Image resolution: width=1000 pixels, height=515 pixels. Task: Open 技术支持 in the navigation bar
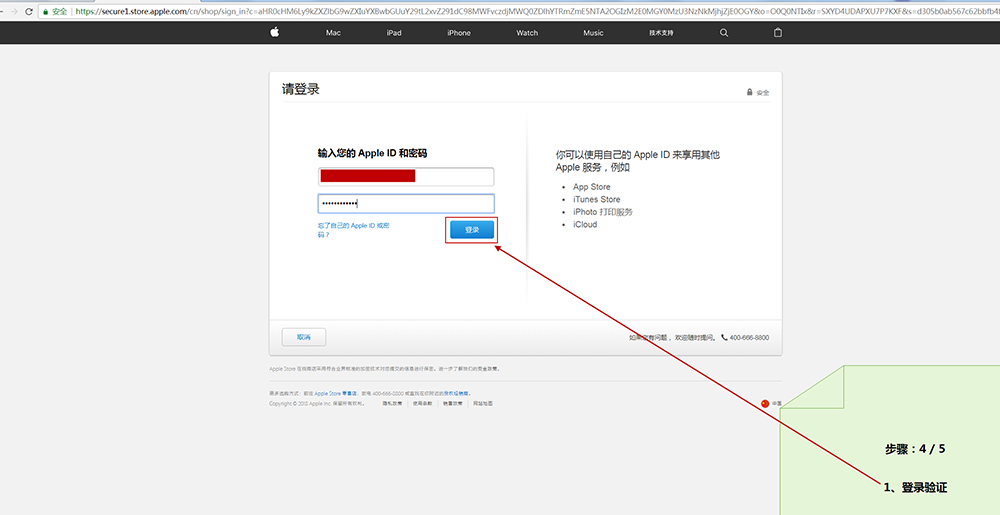(x=661, y=33)
